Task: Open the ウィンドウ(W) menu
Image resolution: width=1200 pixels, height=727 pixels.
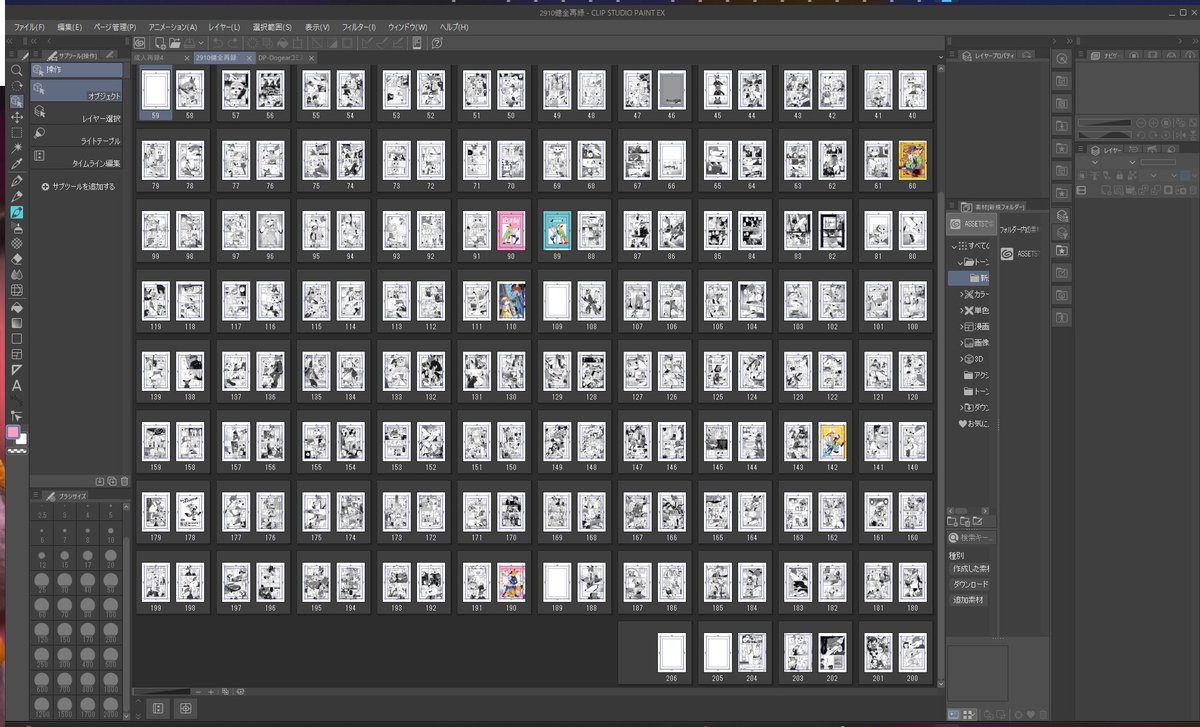Action: [407, 26]
